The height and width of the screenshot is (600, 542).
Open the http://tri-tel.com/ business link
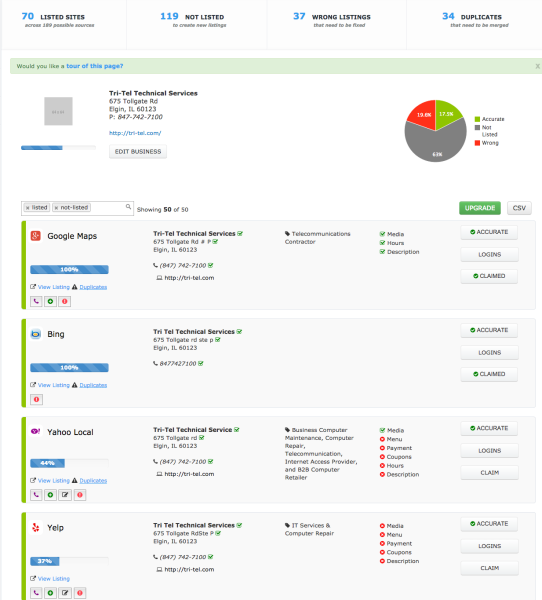(x=135, y=133)
